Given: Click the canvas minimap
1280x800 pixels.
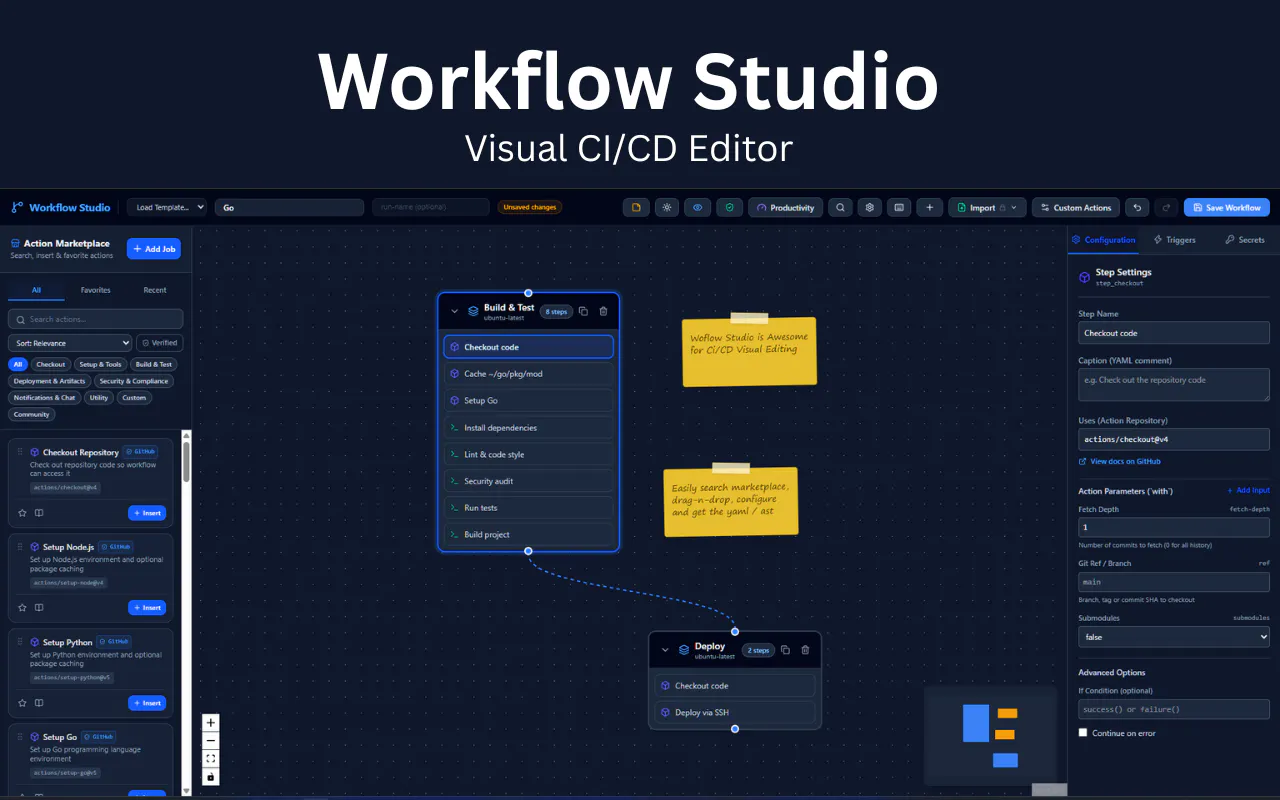Looking at the screenshot, I should (x=990, y=735).
